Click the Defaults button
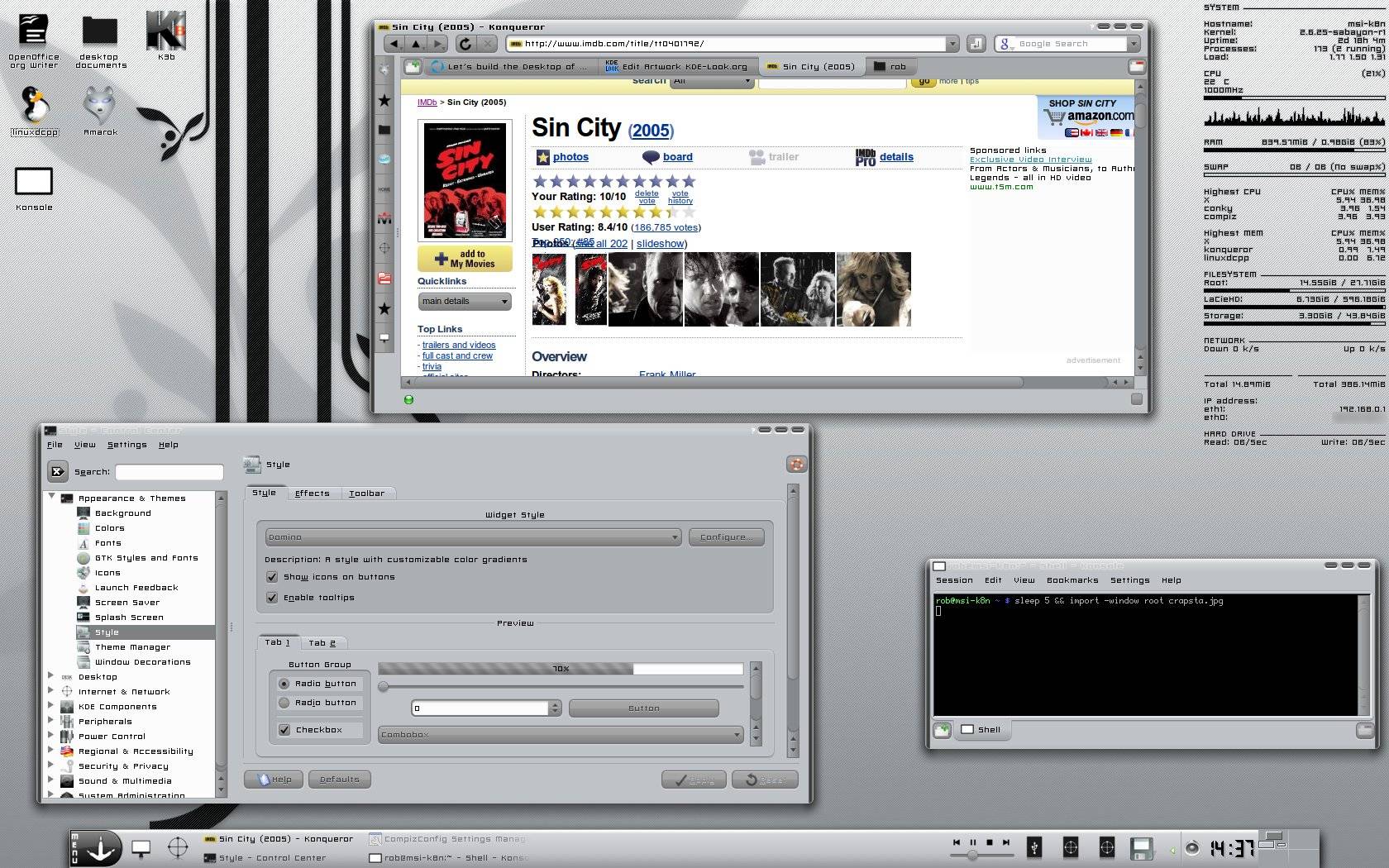Viewport: 1389px width, 868px height. [339, 780]
